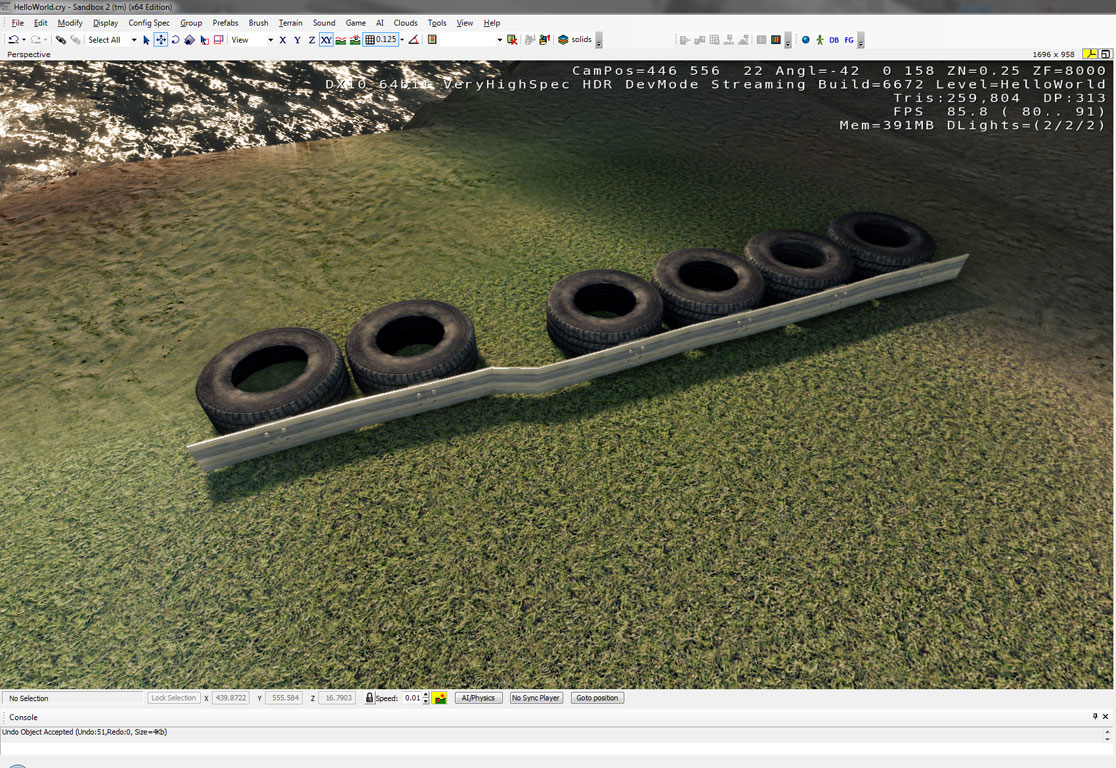The width and height of the screenshot is (1116, 768).
Task: Toggle Snap Angle icon
Action: [414, 40]
